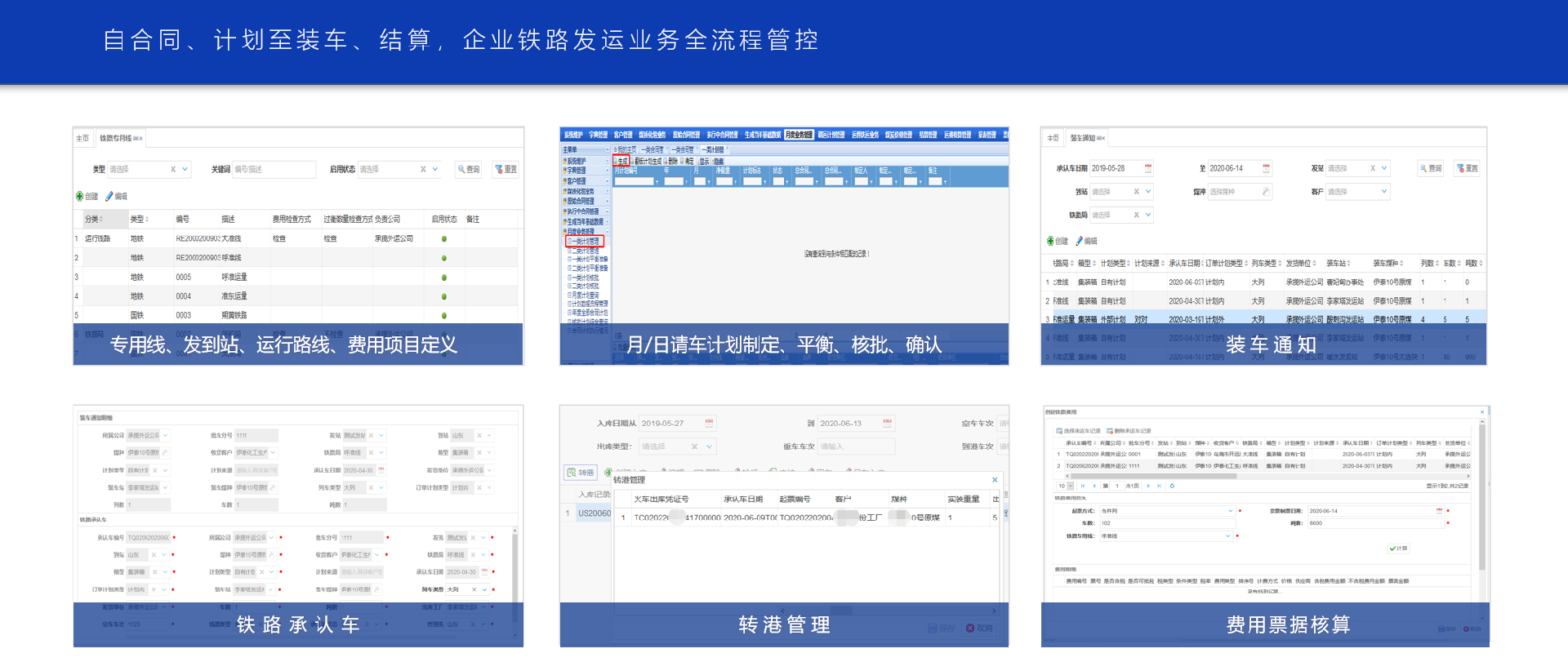This screenshot has width=1568, height=662.
Task: Click the 重置 reset filter icon in 装车通知 panel
Action: 1467,168
